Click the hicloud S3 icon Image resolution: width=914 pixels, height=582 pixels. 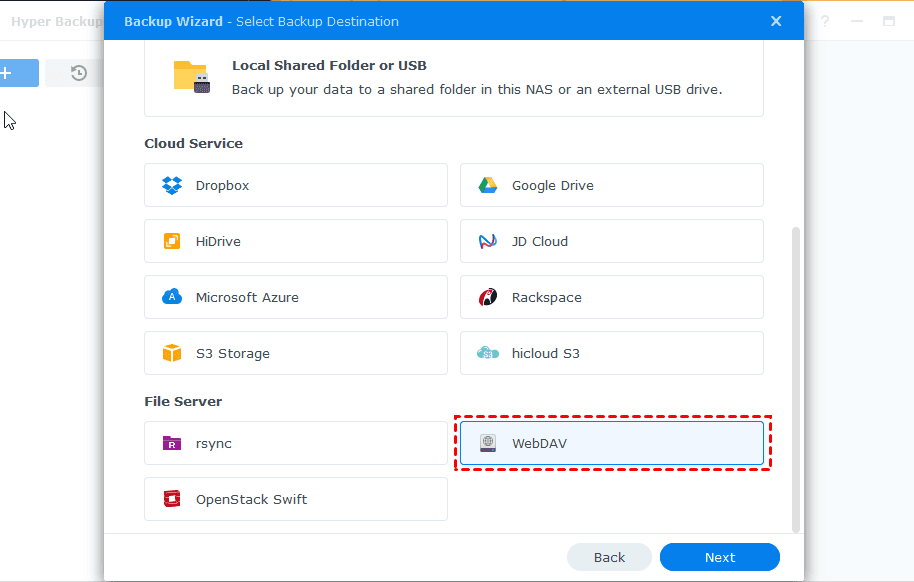pyautogui.click(x=488, y=353)
